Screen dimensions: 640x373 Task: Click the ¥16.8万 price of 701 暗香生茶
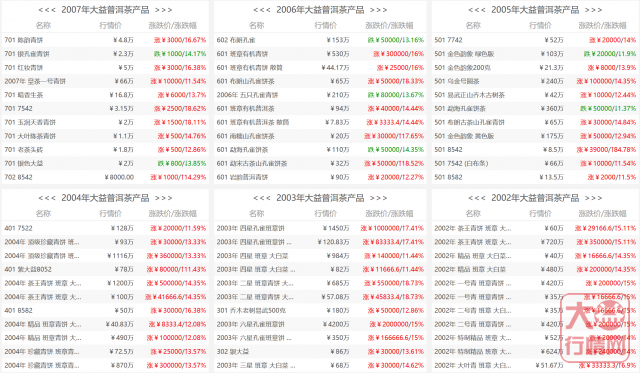tap(122, 95)
